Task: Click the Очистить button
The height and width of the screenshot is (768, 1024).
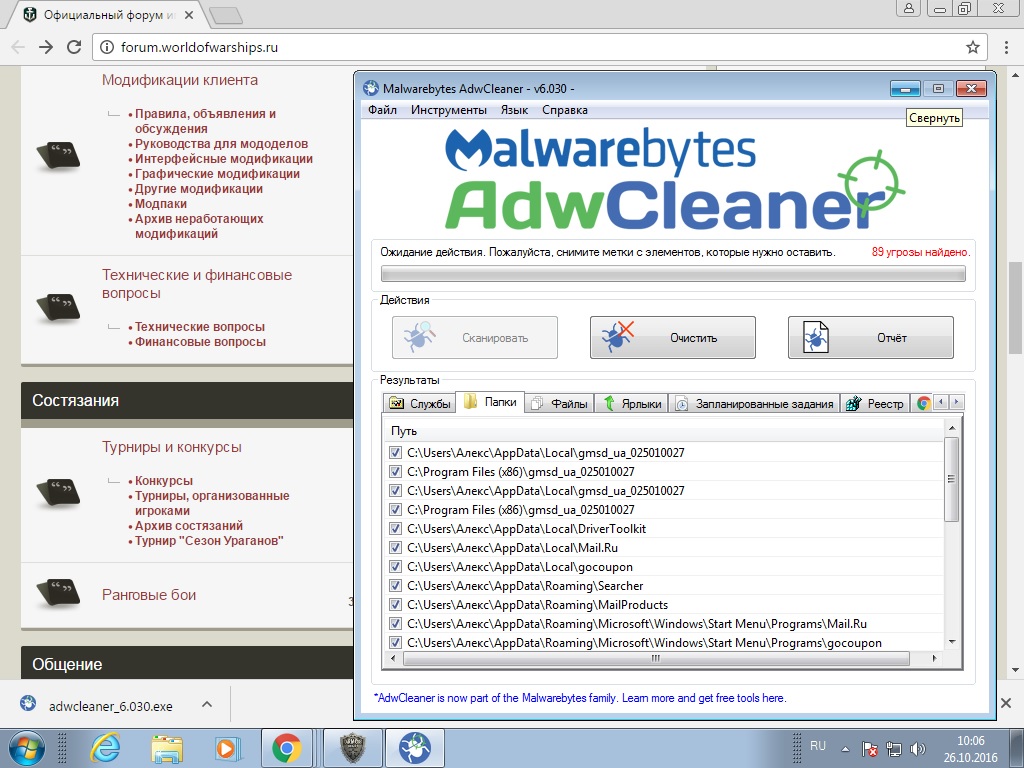Action: tap(673, 338)
